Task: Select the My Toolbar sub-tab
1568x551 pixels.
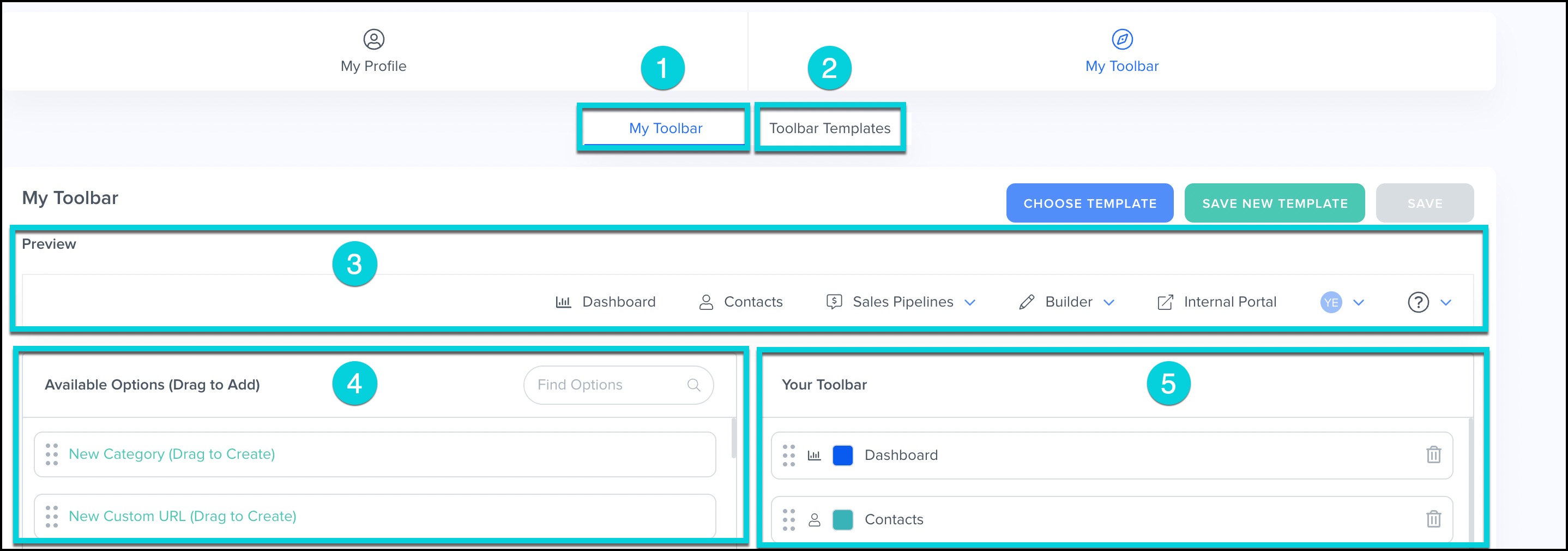Action: click(665, 128)
